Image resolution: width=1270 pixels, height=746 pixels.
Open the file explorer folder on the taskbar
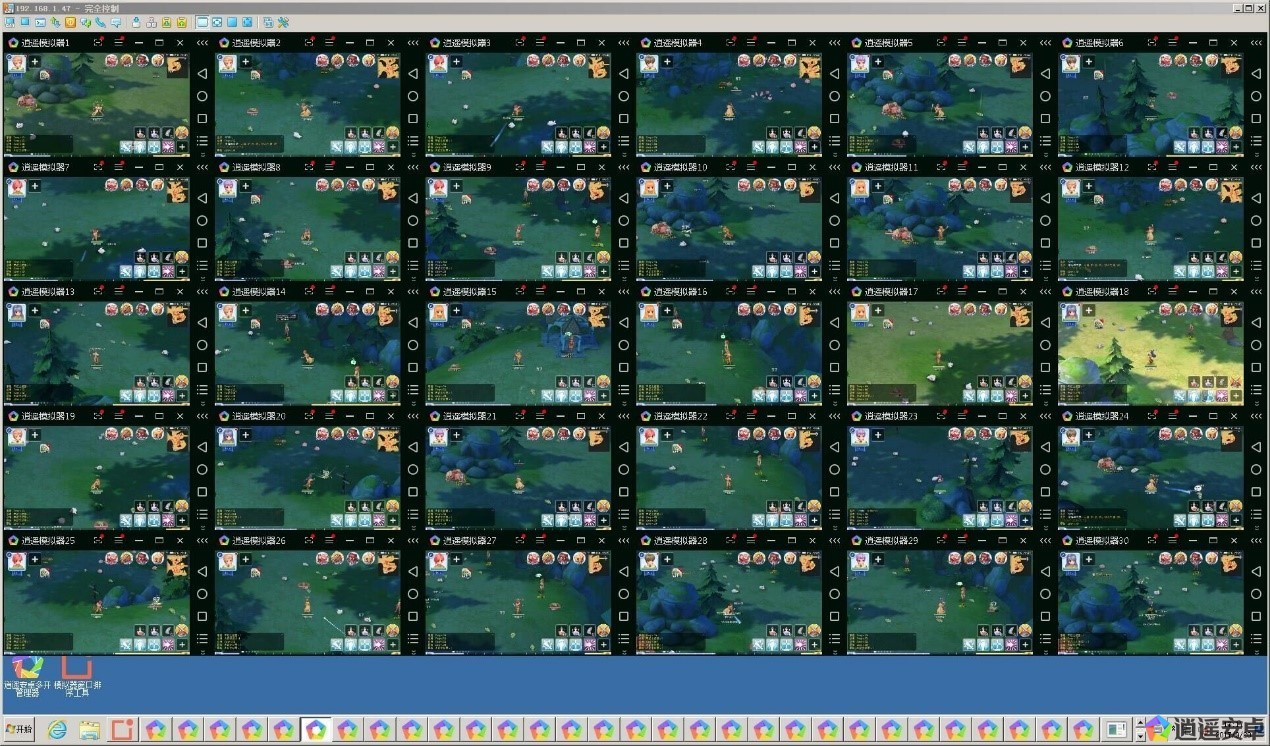pyautogui.click(x=89, y=729)
